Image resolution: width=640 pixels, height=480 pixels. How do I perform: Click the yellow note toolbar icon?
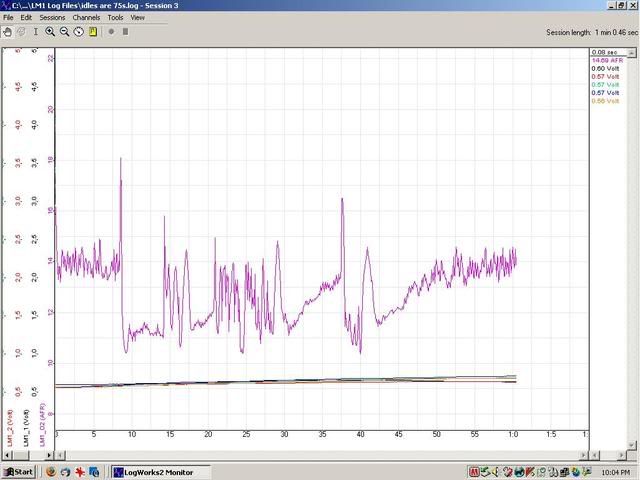[x=92, y=31]
